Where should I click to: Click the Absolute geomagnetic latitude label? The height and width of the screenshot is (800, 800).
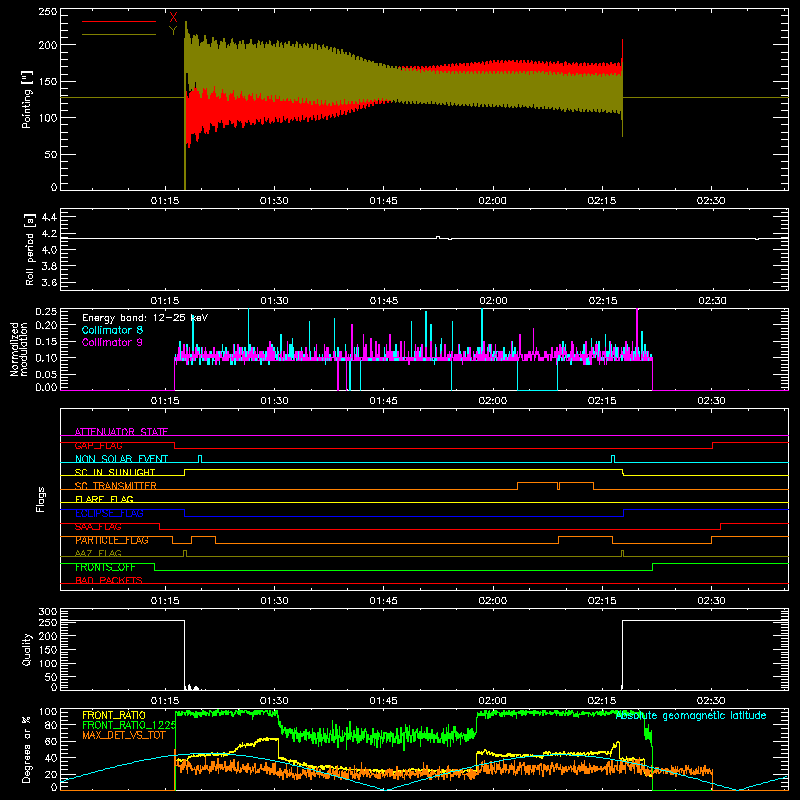691,716
